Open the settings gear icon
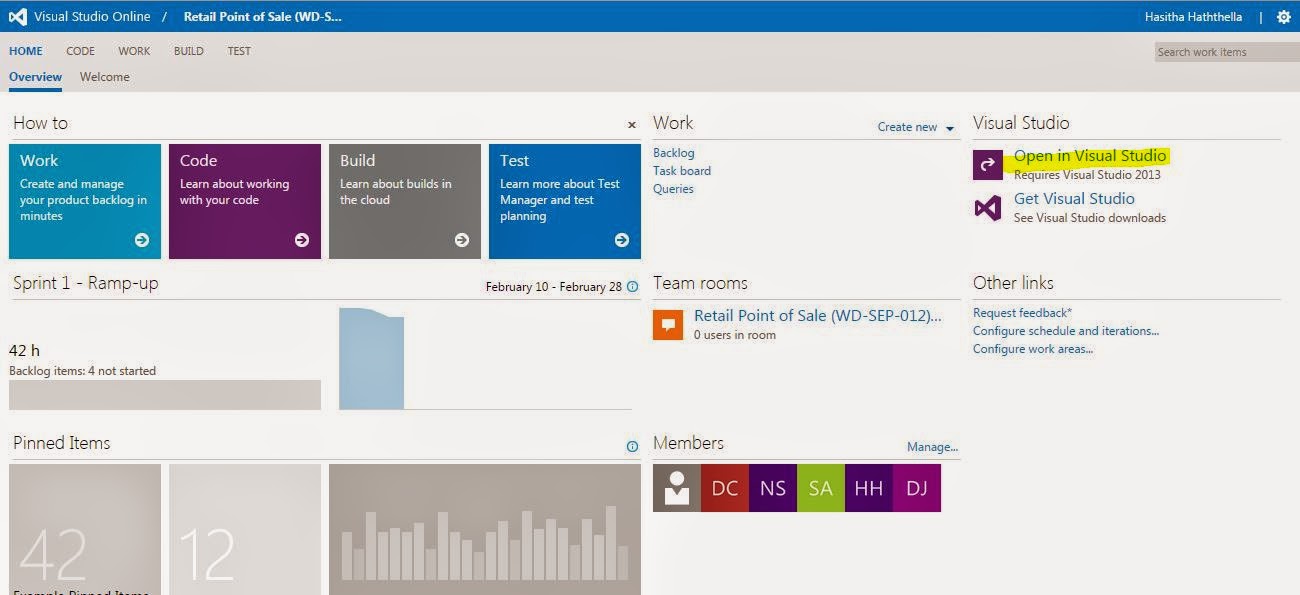The width and height of the screenshot is (1300, 595). tap(1284, 16)
